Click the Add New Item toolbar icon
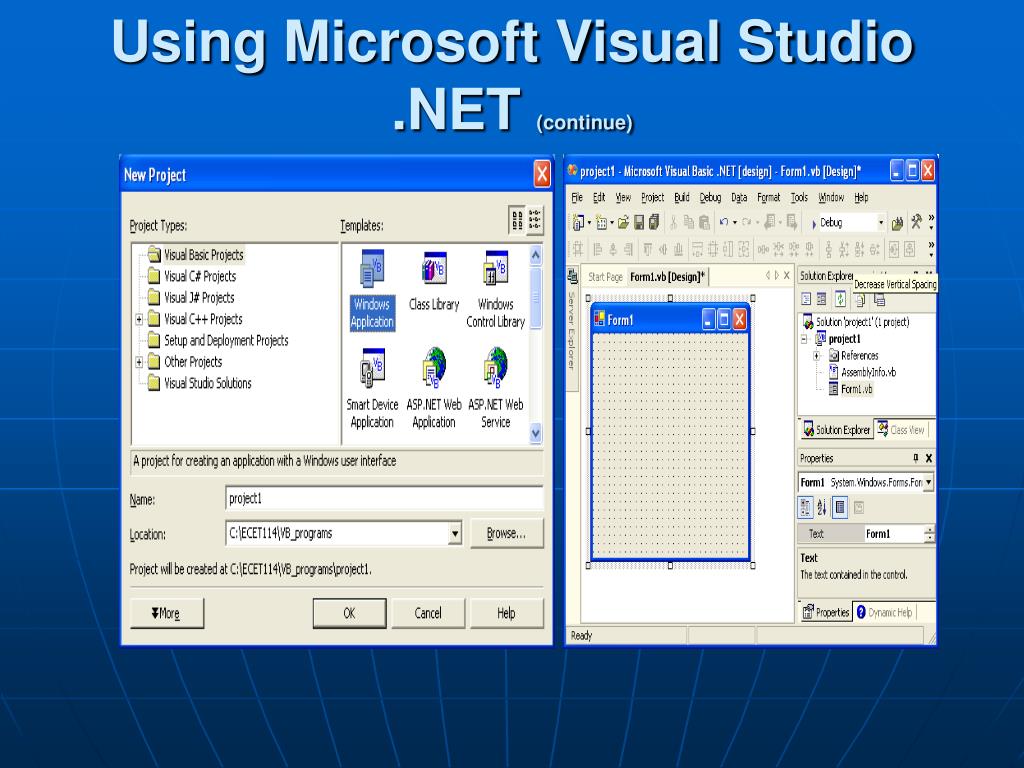 [602, 223]
